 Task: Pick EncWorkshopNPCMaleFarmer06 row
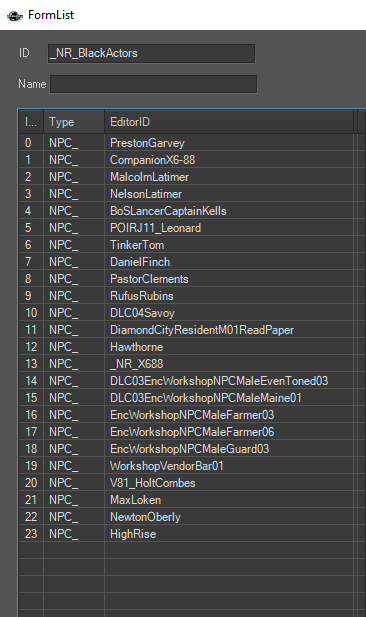click(x=192, y=431)
